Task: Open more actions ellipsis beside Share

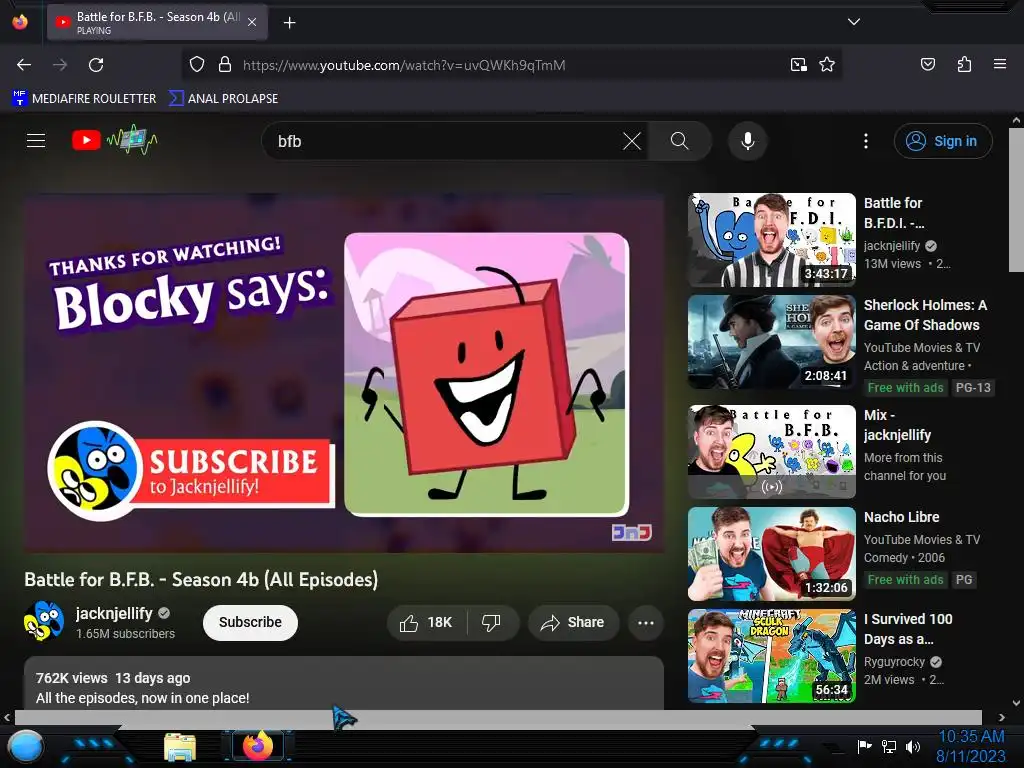Action: coord(646,623)
